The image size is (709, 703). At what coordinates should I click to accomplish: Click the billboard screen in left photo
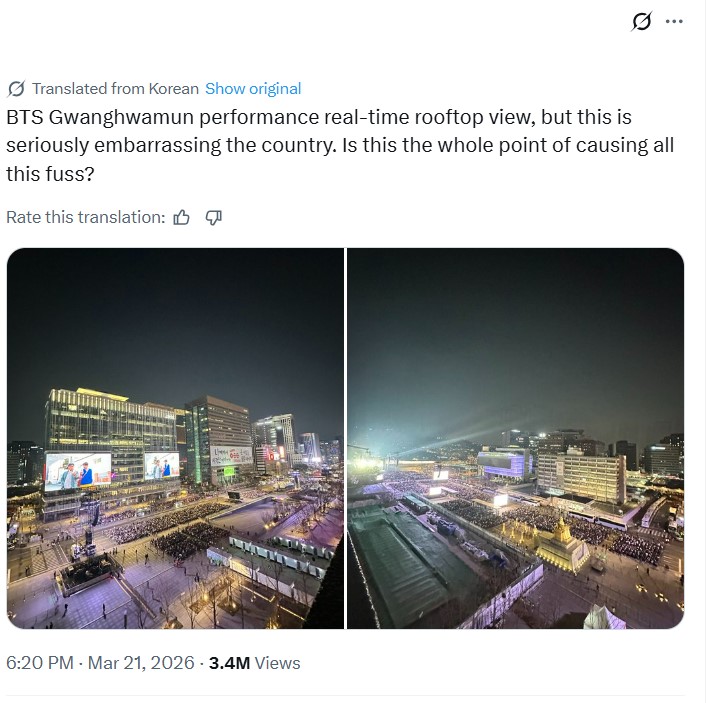tap(78, 471)
